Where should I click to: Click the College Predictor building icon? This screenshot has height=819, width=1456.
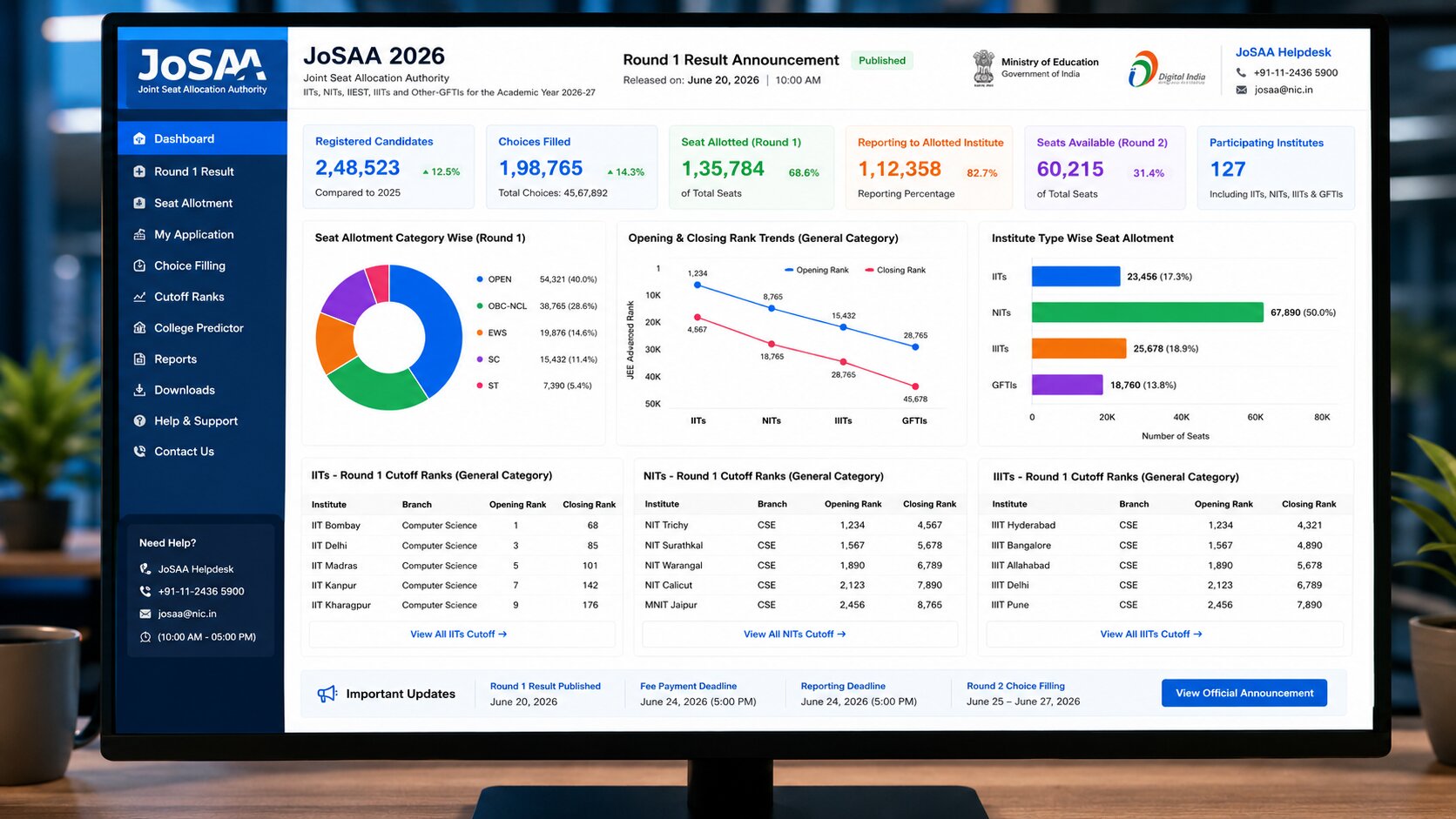(x=139, y=328)
